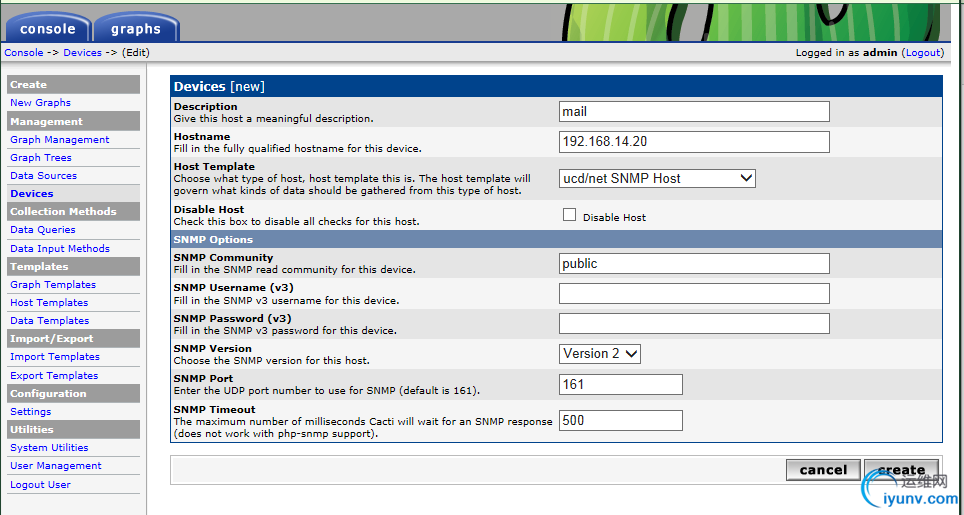This screenshot has height=515, width=964.
Task: Open Settings in sidebar
Action: coord(31,412)
